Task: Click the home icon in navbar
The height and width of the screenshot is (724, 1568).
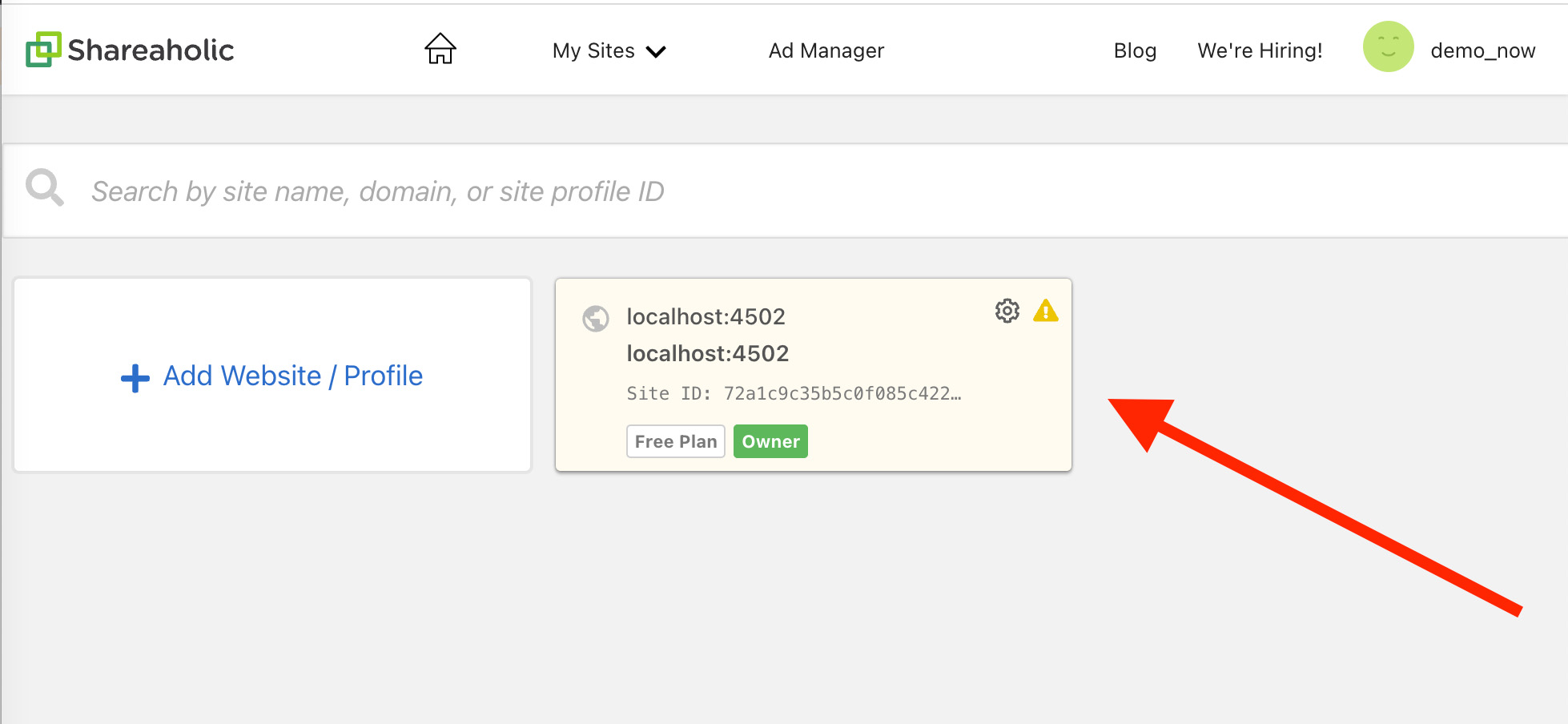Action: click(x=440, y=49)
